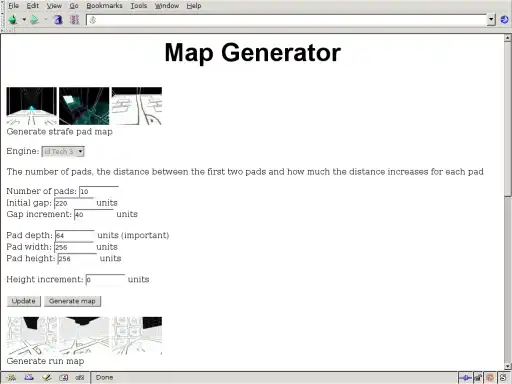Click the second run map thumbnail
The height and width of the screenshot is (384, 512).
click(x=84, y=336)
